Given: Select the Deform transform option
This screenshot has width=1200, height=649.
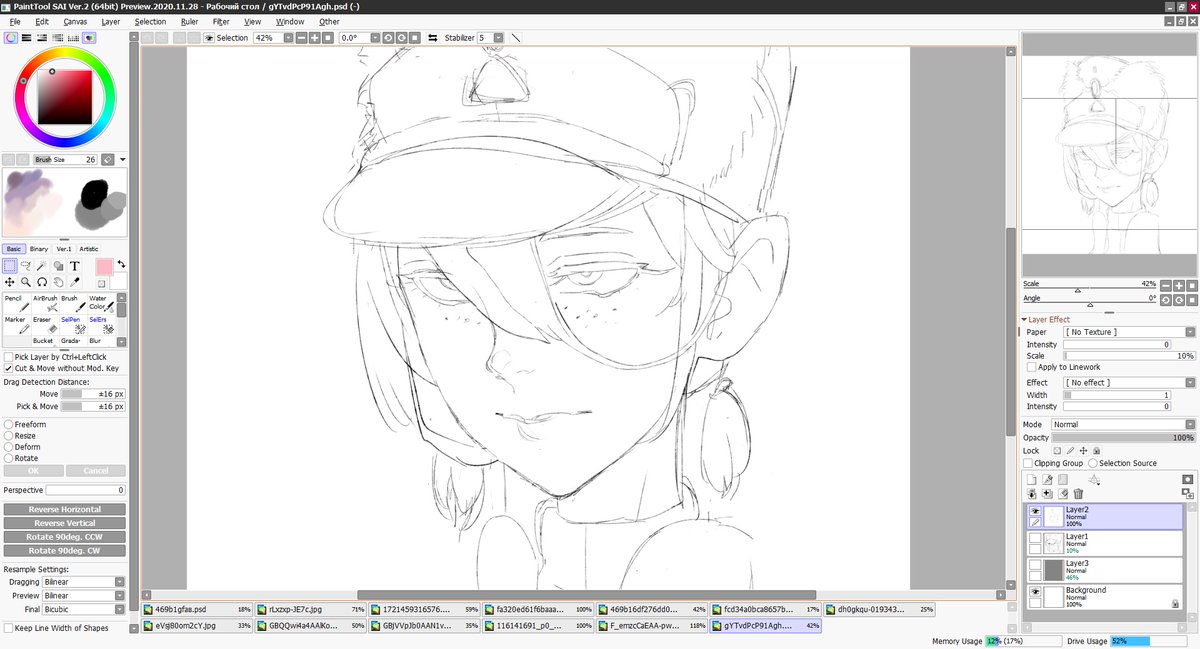Looking at the screenshot, I should click(9, 447).
